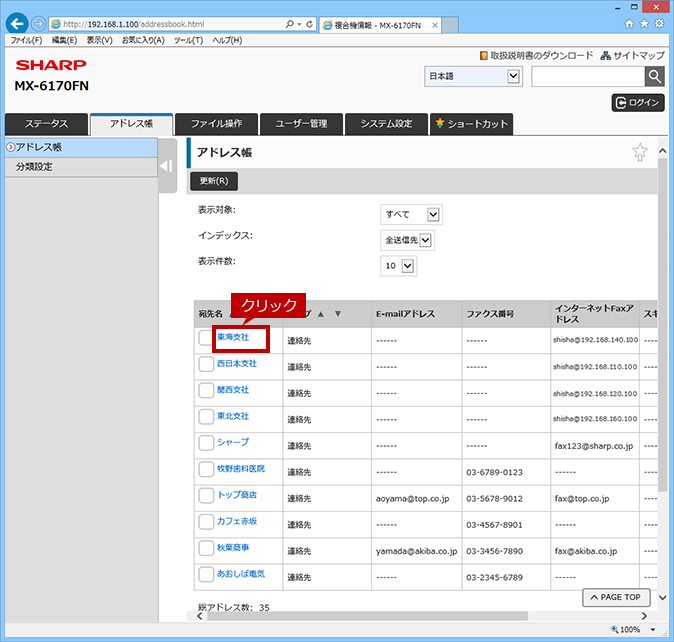Viewport: 674px width, 642px height.
Task: Open the 東海支社 address entry
Action: (x=233, y=337)
